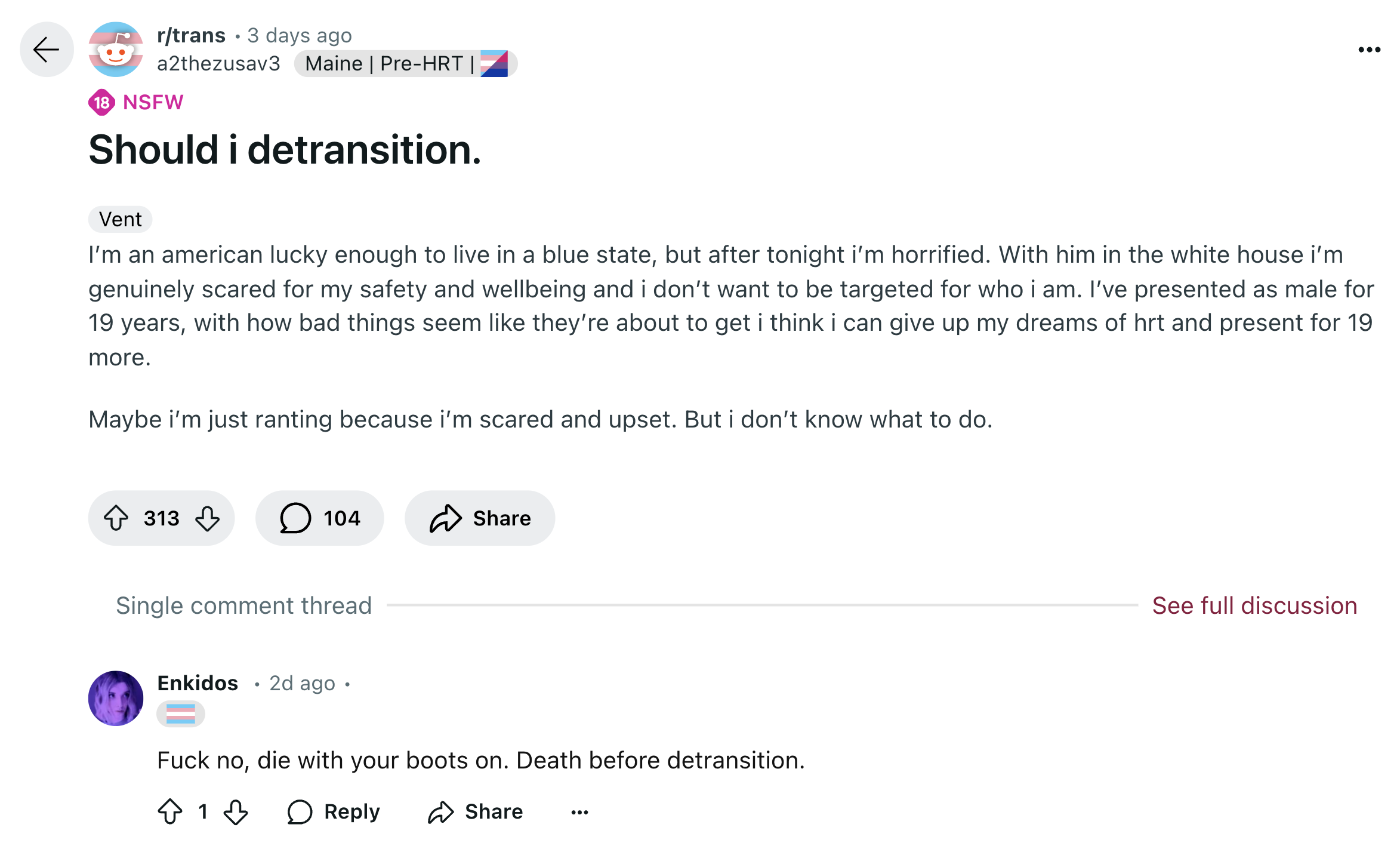Click the NSFW 18 badge icon
This screenshot has width=1400, height=861.
tap(102, 103)
